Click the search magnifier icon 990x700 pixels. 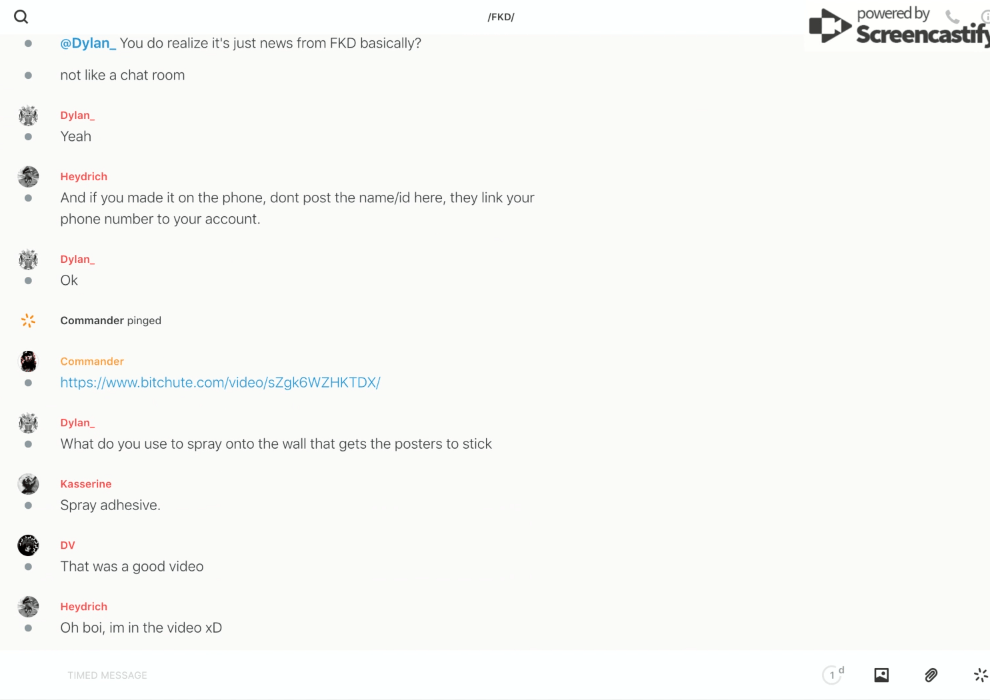[x=21, y=17]
